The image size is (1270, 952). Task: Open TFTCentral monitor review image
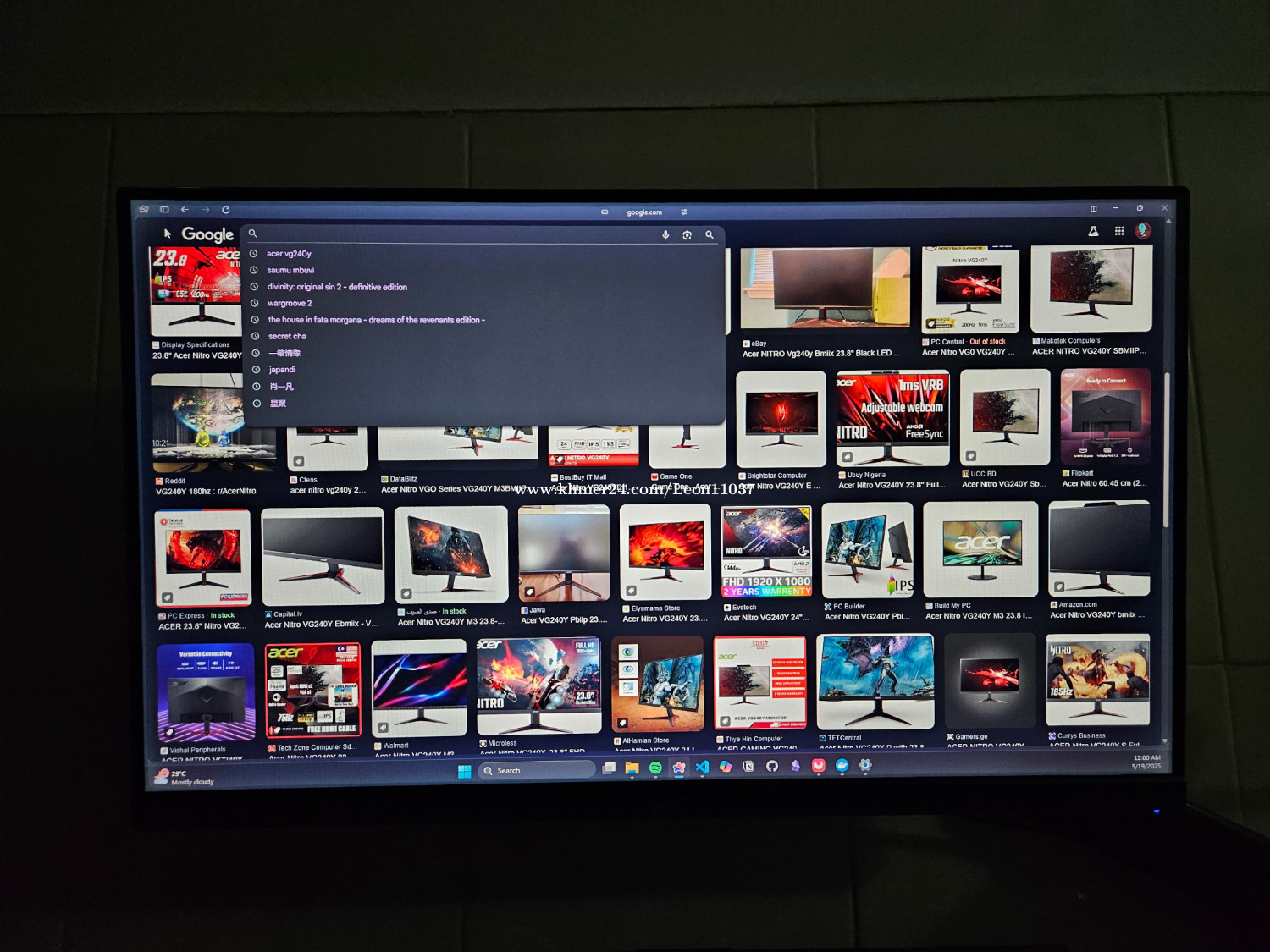click(x=875, y=682)
